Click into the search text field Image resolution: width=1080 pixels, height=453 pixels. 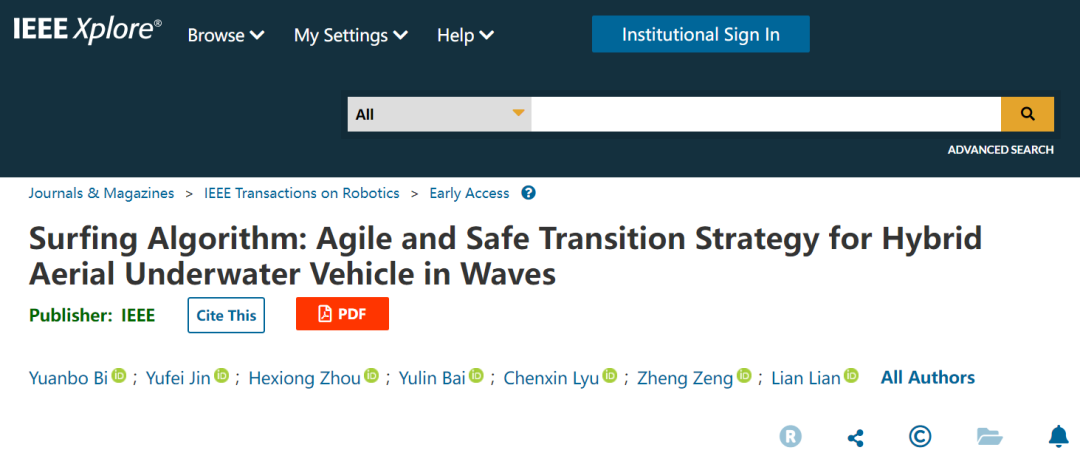tap(765, 114)
